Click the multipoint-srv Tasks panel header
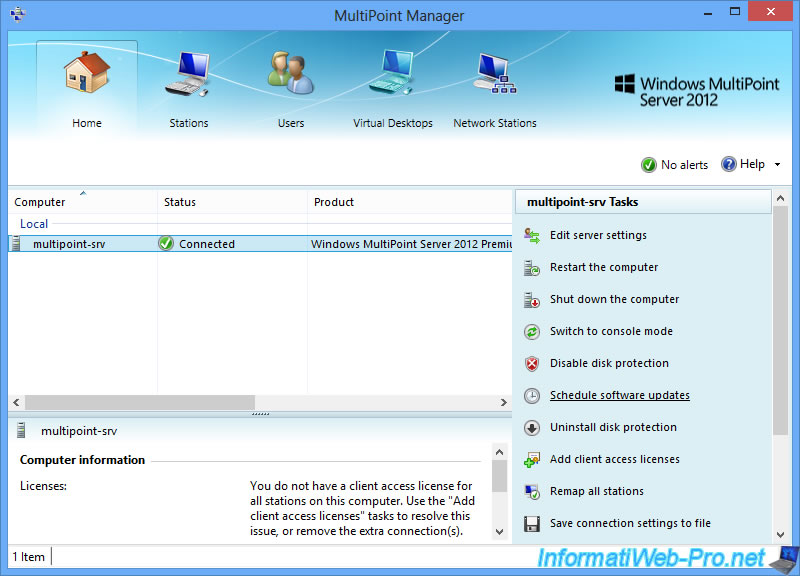The height and width of the screenshot is (576, 800). click(x=643, y=202)
